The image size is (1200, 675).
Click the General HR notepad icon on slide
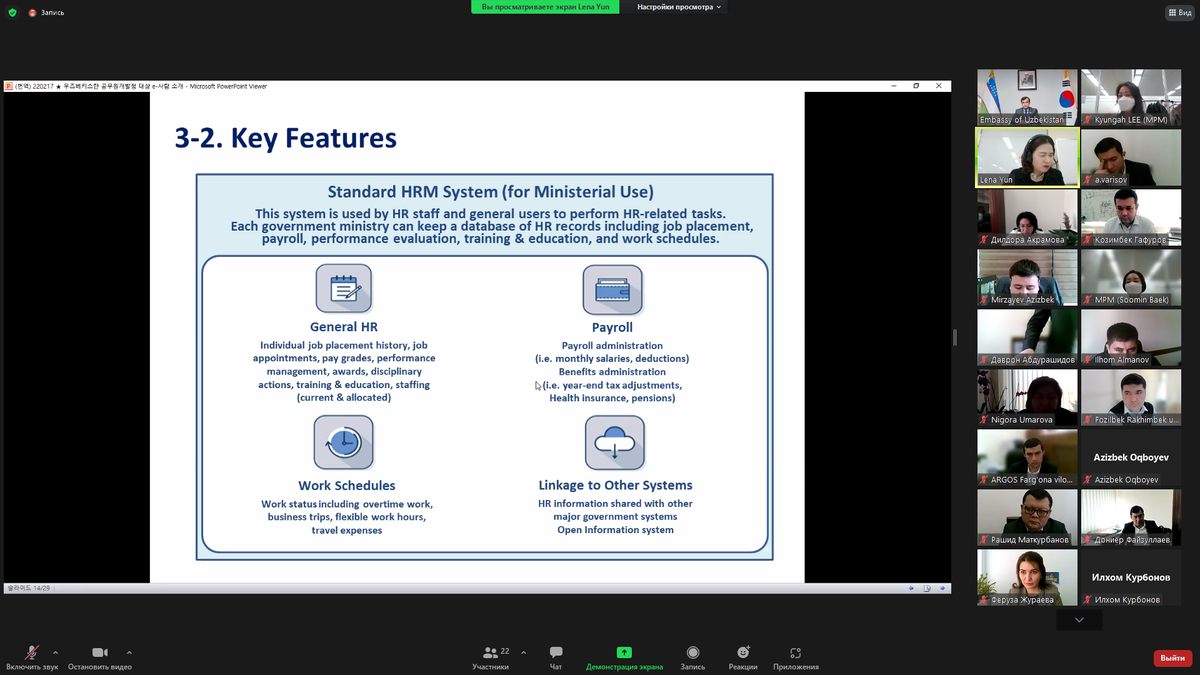coord(344,289)
